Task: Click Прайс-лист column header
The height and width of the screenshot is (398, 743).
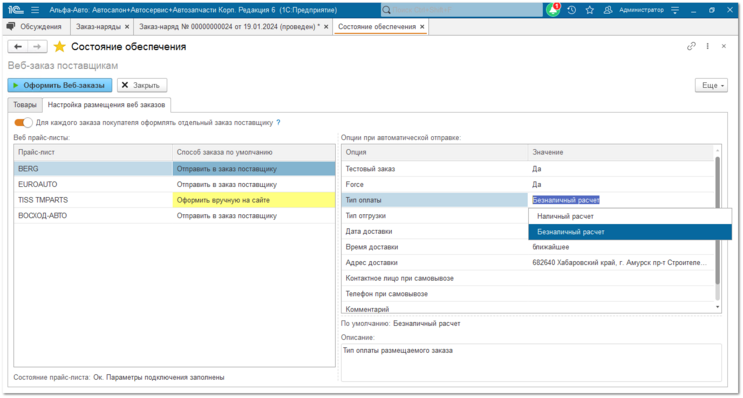Action: point(93,153)
